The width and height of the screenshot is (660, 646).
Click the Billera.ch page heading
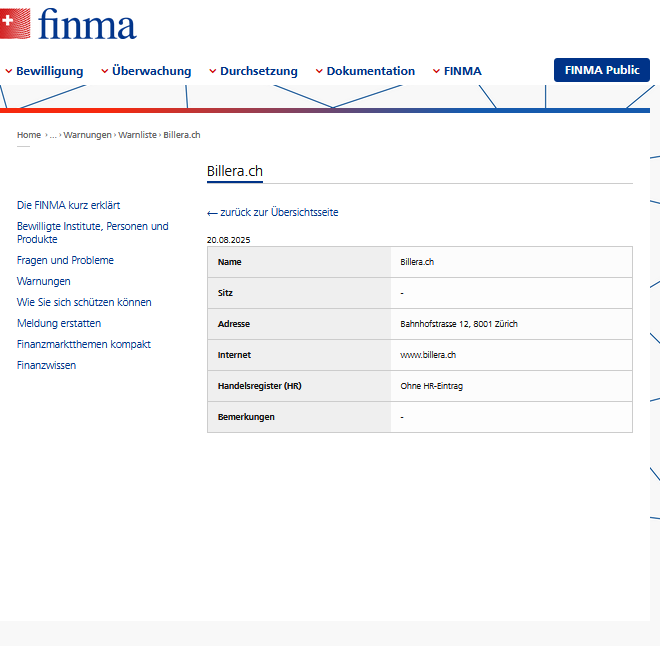coord(234,171)
